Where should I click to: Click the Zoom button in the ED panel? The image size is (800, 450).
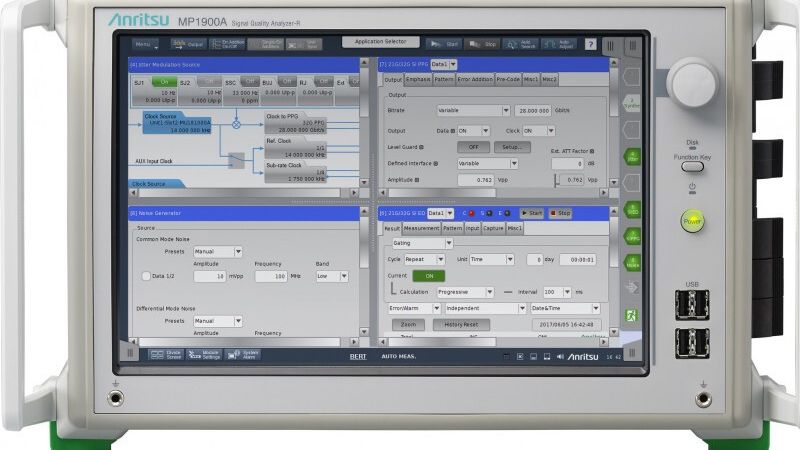[x=408, y=324]
